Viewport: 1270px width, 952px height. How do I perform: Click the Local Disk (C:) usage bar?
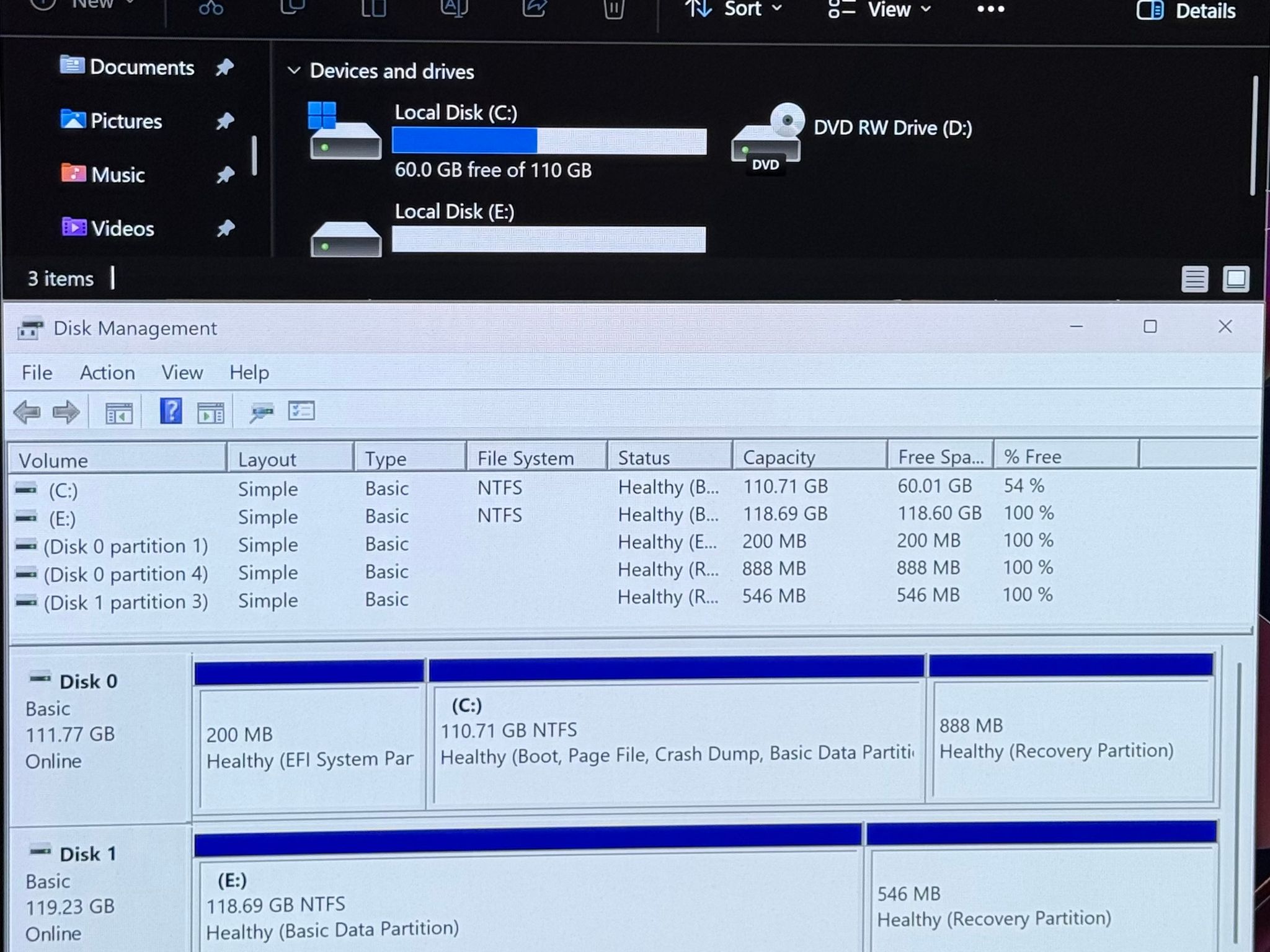[549, 141]
